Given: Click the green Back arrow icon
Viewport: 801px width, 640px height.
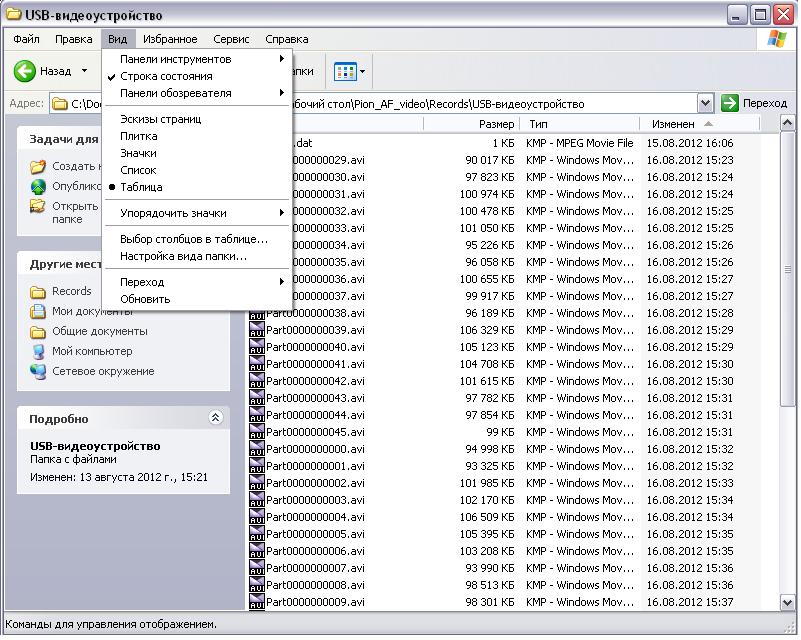Looking at the screenshot, I should (25, 71).
